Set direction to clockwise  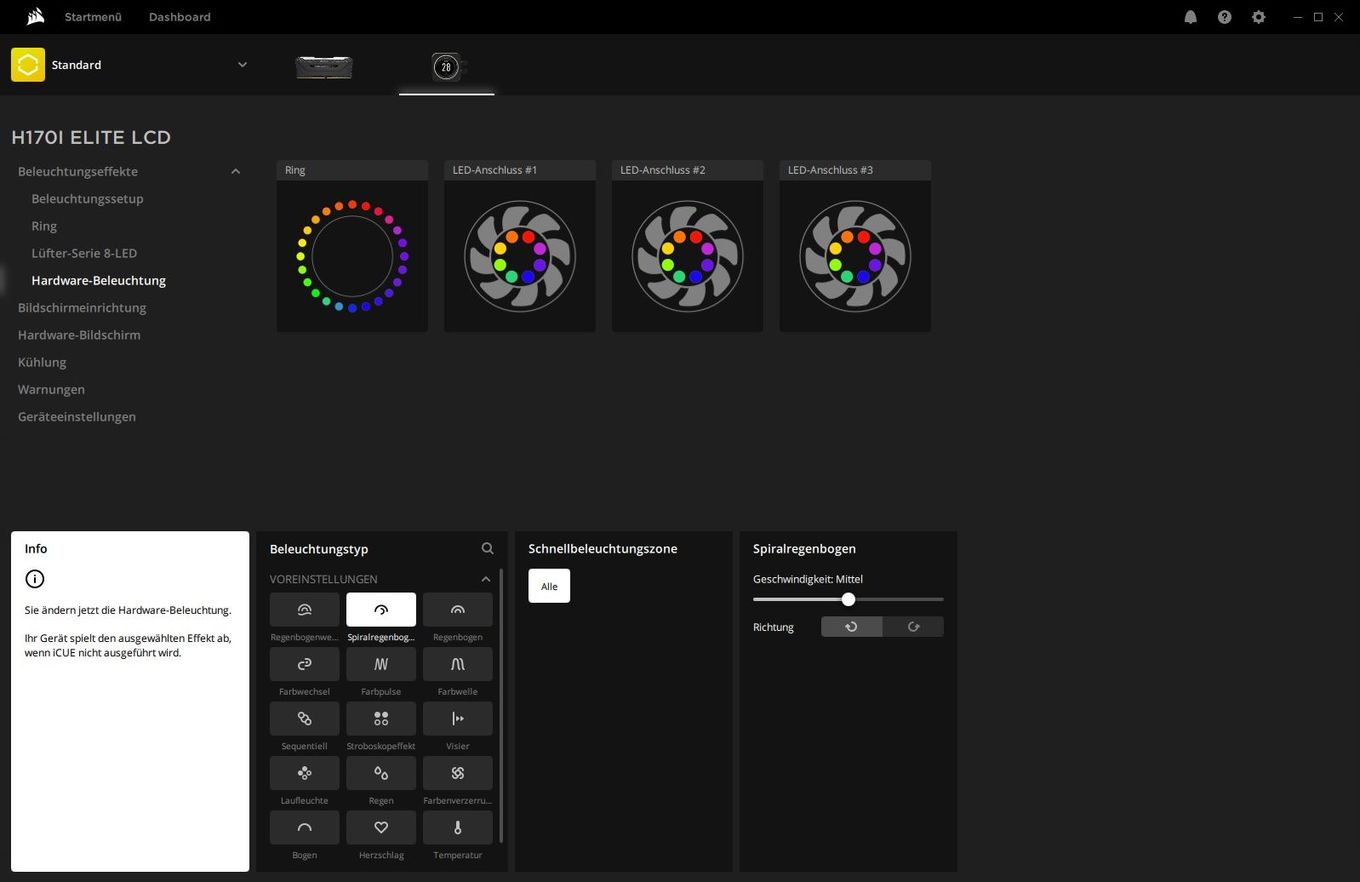(913, 627)
